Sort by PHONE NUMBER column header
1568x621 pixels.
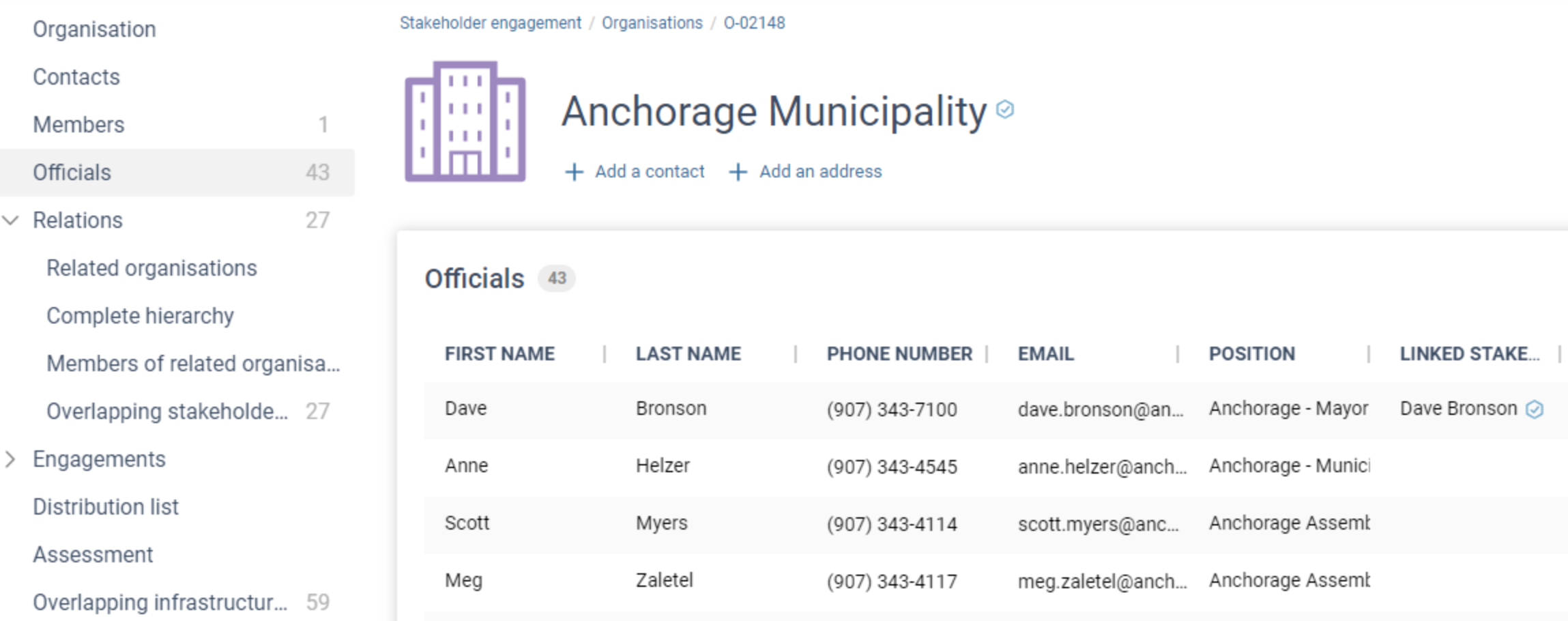click(899, 353)
